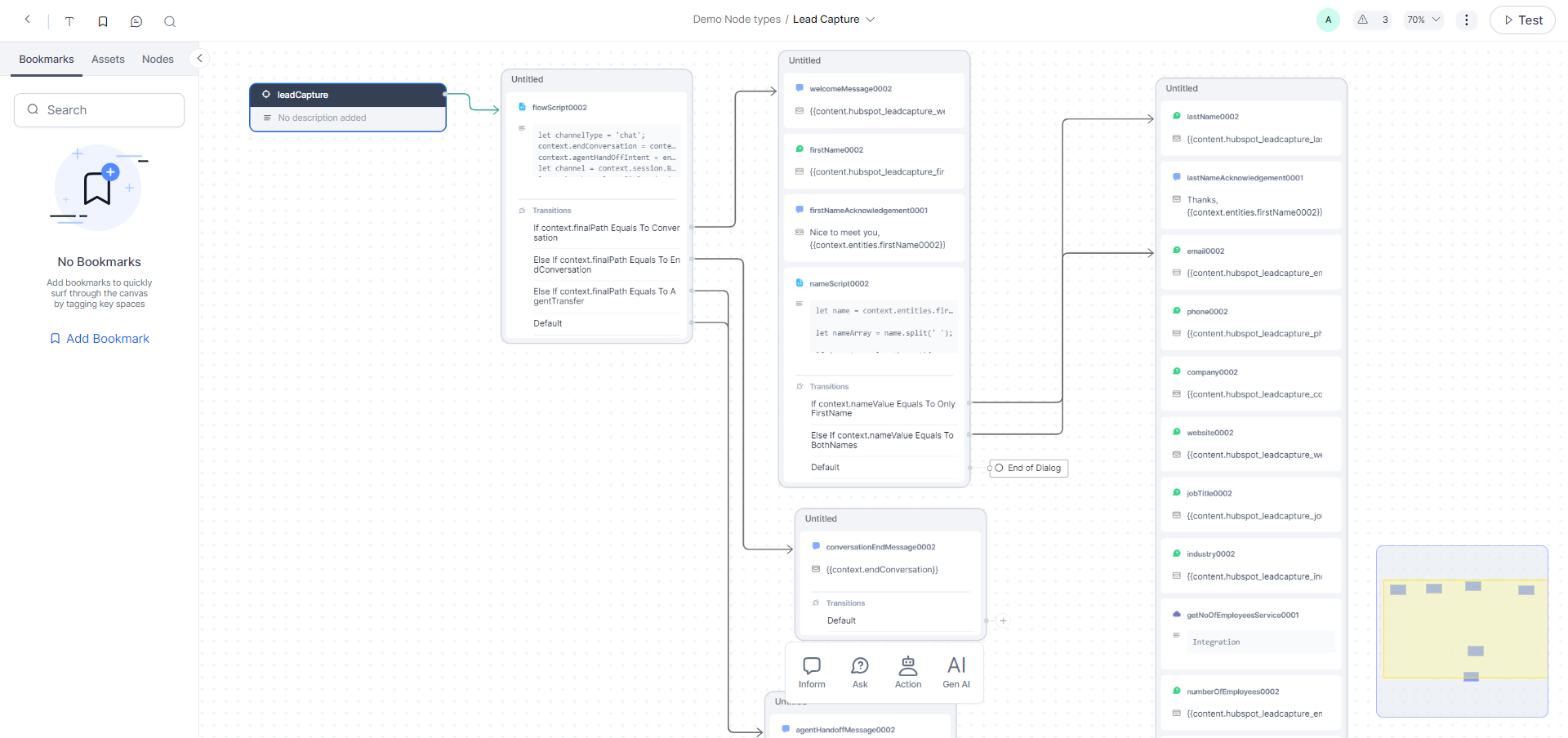Viewport: 1568px width, 738px height.
Task: Open the 70% zoom level dropdown
Action: [1423, 20]
